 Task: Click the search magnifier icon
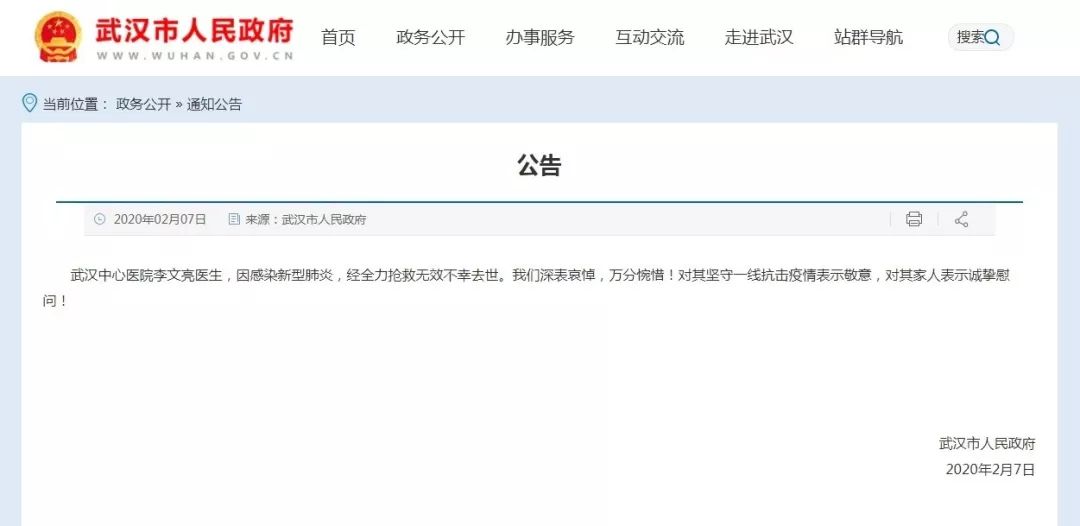[x=992, y=38]
